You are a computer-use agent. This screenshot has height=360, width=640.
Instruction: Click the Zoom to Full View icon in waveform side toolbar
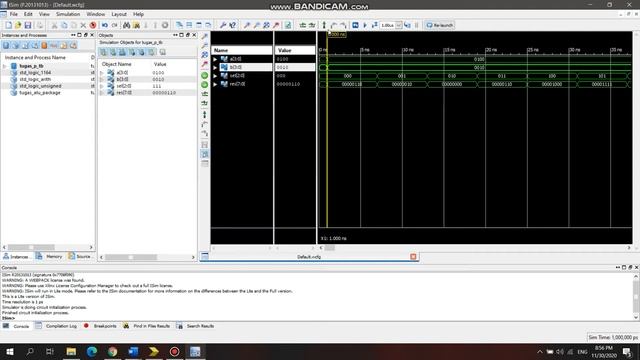point(205,55)
